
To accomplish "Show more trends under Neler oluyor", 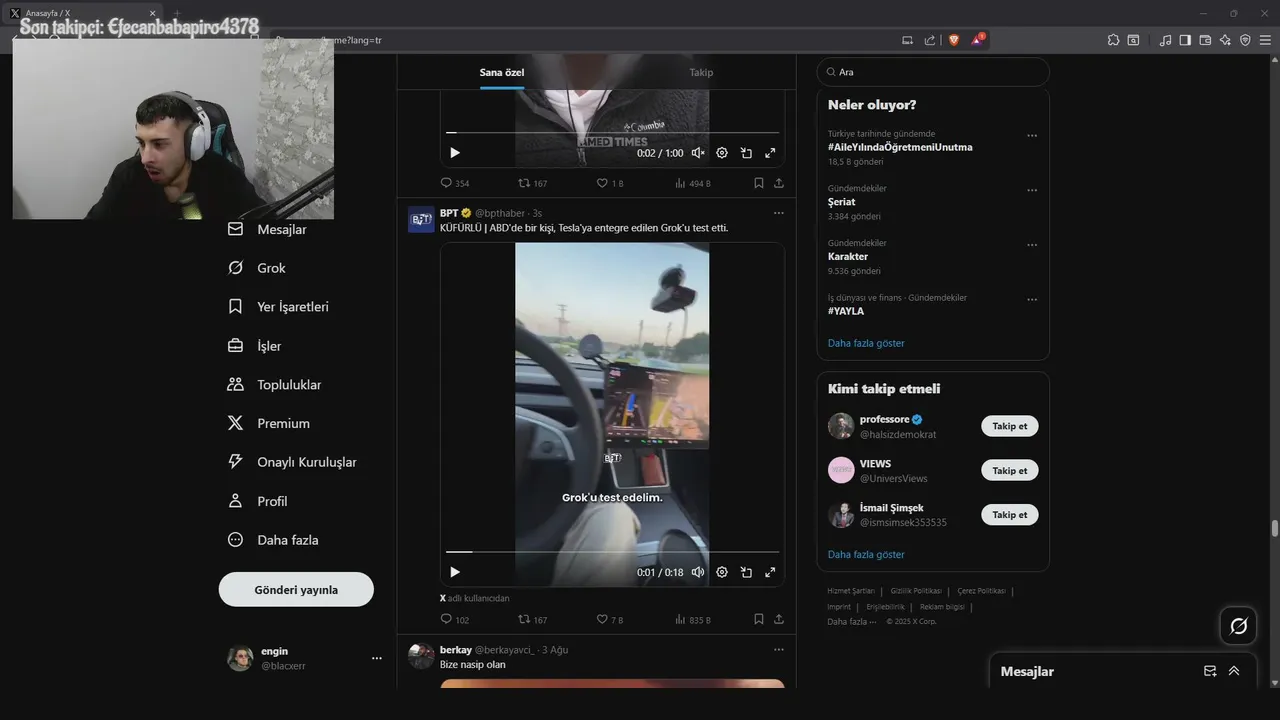I will [x=866, y=343].
